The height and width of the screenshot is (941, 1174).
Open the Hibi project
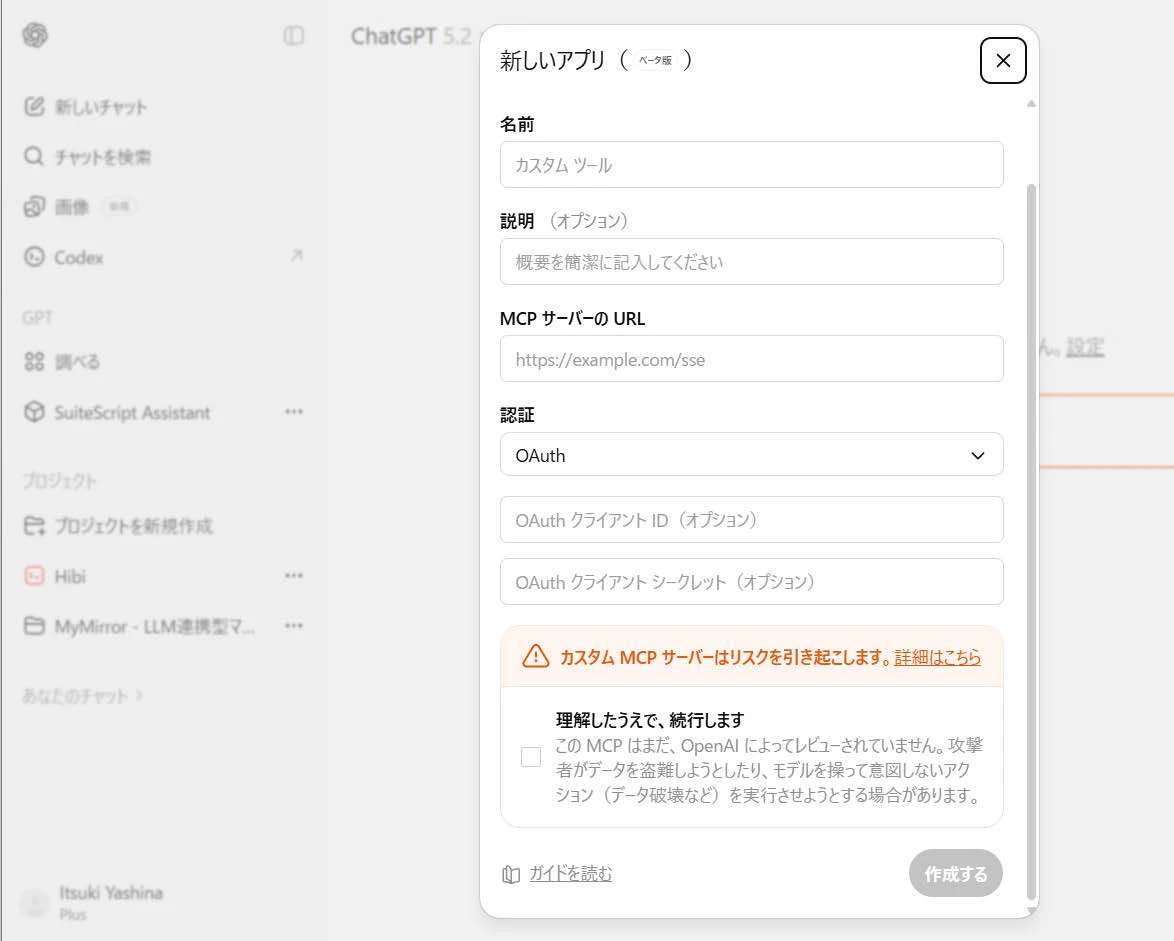point(70,576)
